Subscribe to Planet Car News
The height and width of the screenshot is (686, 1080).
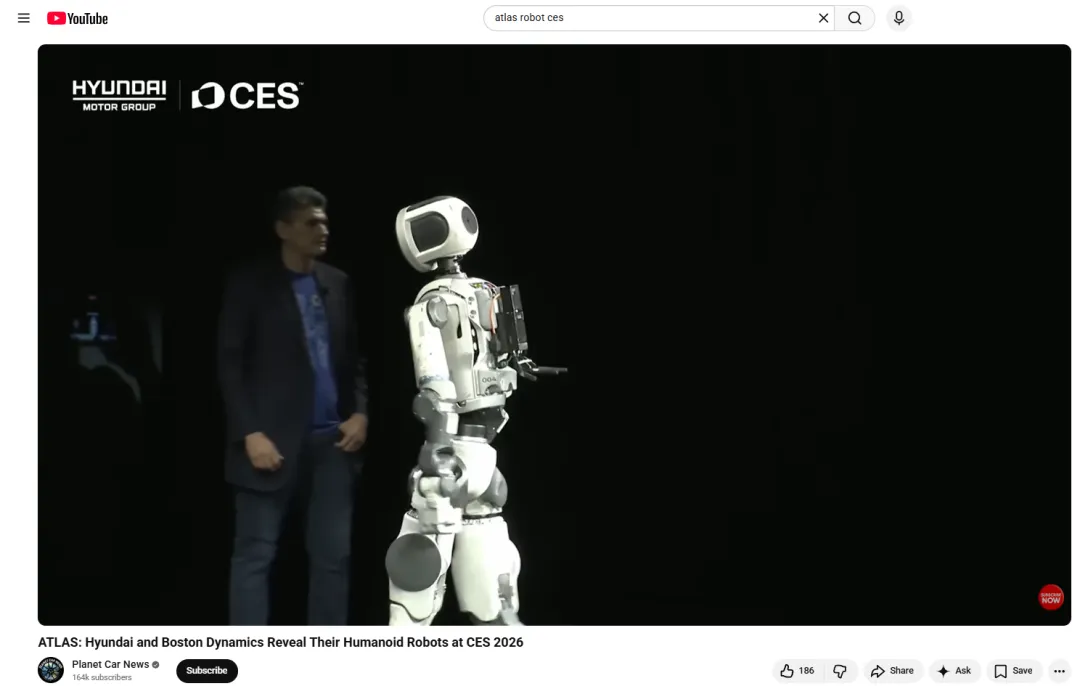(x=207, y=670)
